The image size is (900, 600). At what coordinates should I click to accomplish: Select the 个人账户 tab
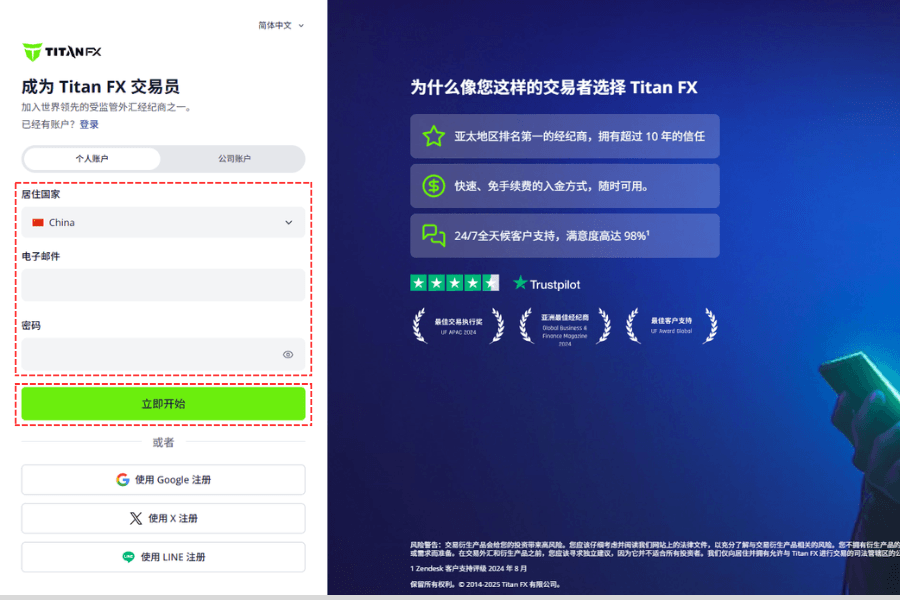click(92, 159)
